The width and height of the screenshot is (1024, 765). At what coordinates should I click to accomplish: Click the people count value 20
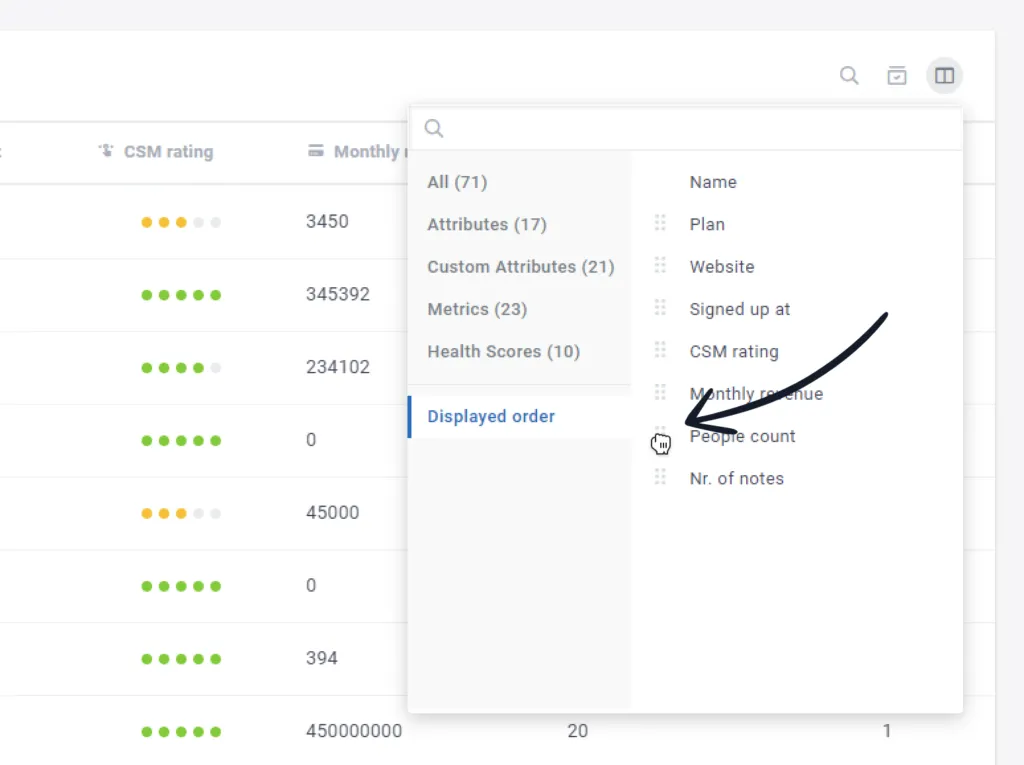[577, 730]
